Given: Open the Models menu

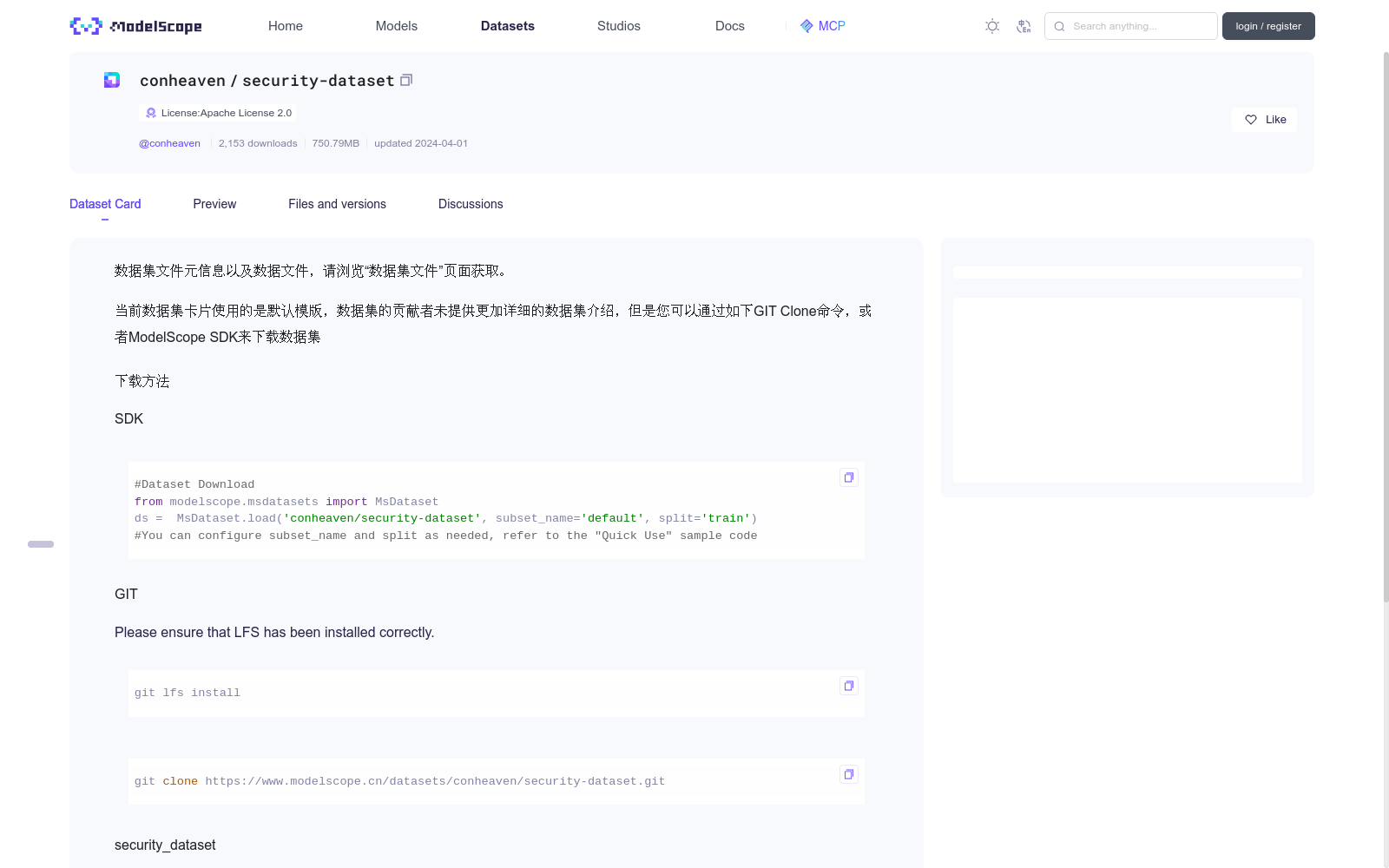Looking at the screenshot, I should 397,26.
